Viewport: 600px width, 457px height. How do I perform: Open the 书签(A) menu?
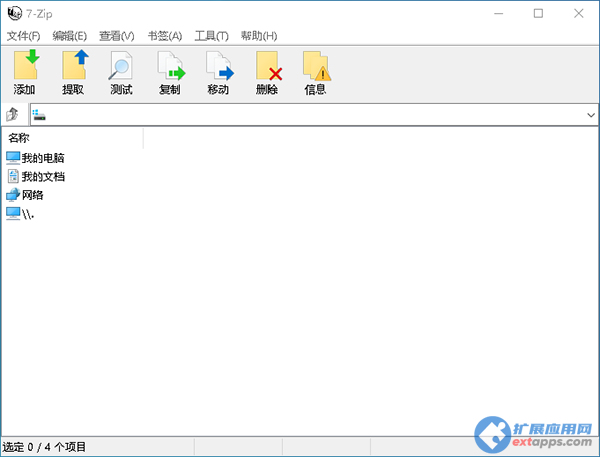tap(165, 36)
